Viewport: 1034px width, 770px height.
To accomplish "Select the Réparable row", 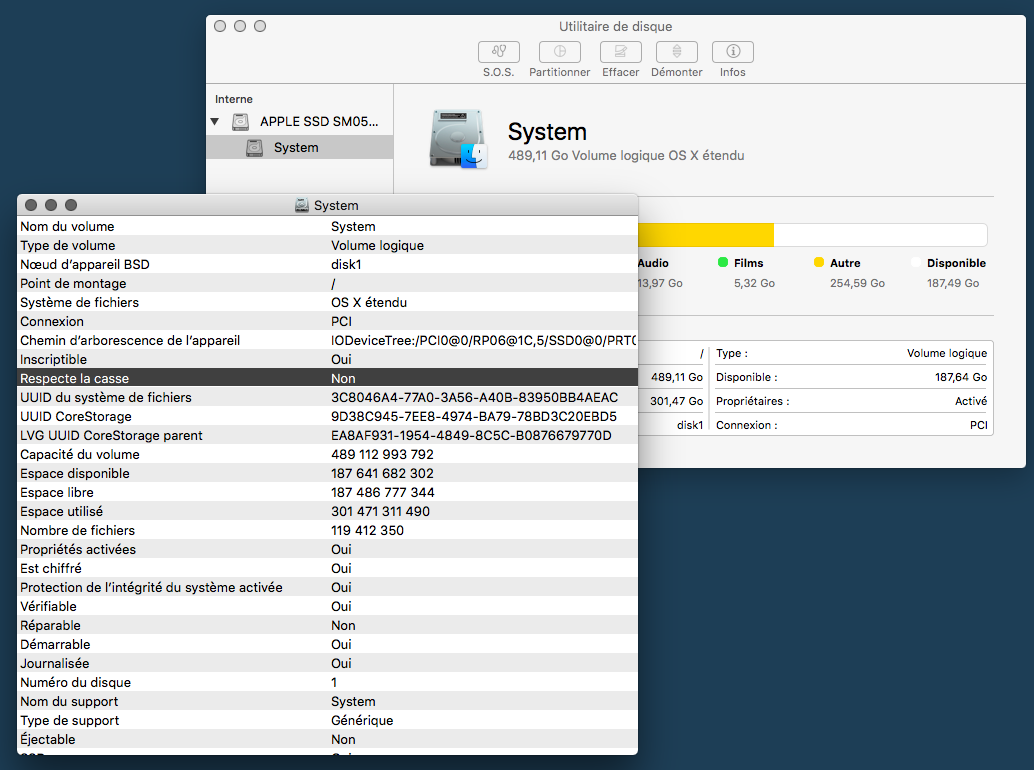I will coord(327,625).
